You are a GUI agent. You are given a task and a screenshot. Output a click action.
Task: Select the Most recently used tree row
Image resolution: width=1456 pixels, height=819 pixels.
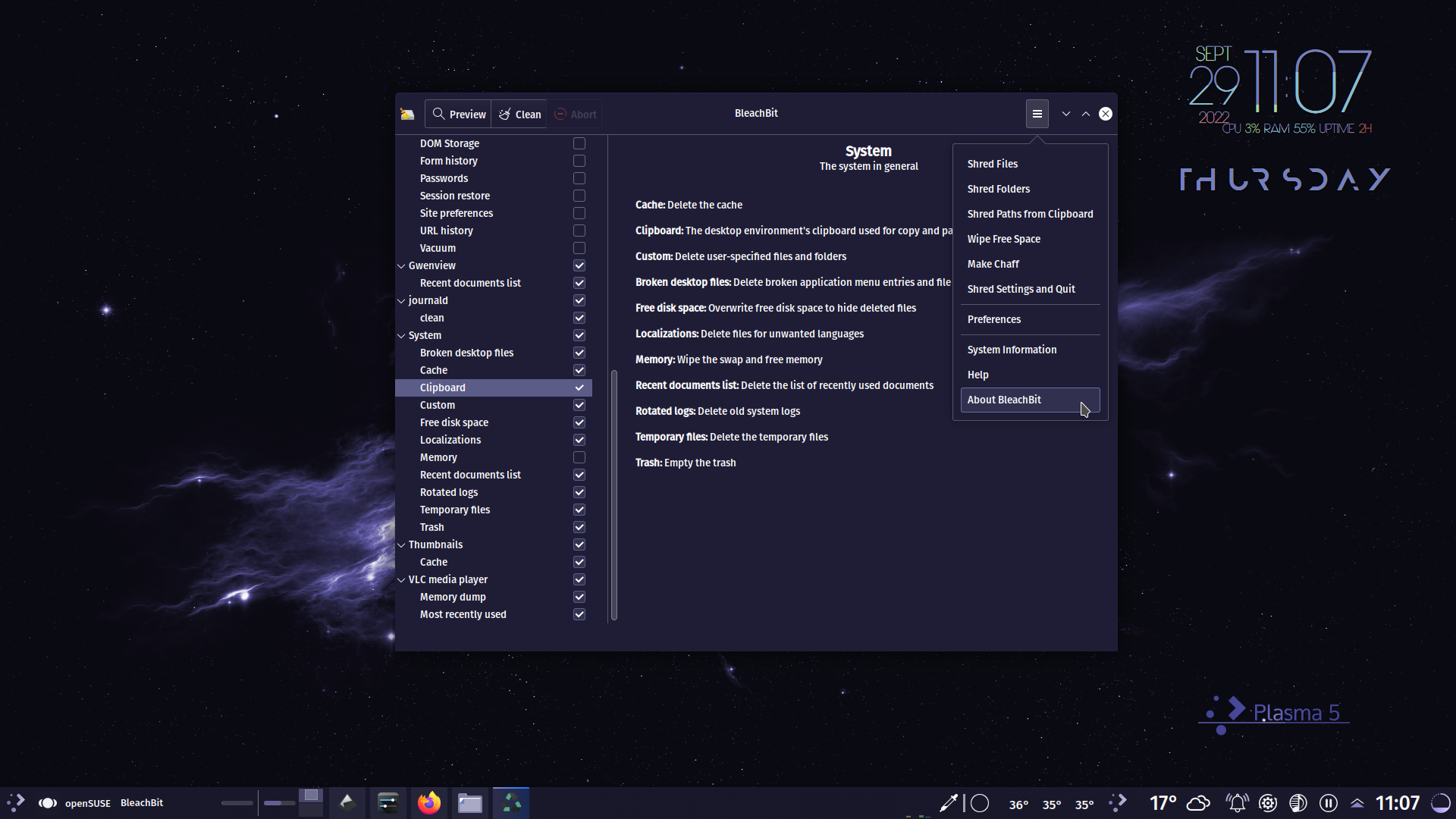click(494, 614)
